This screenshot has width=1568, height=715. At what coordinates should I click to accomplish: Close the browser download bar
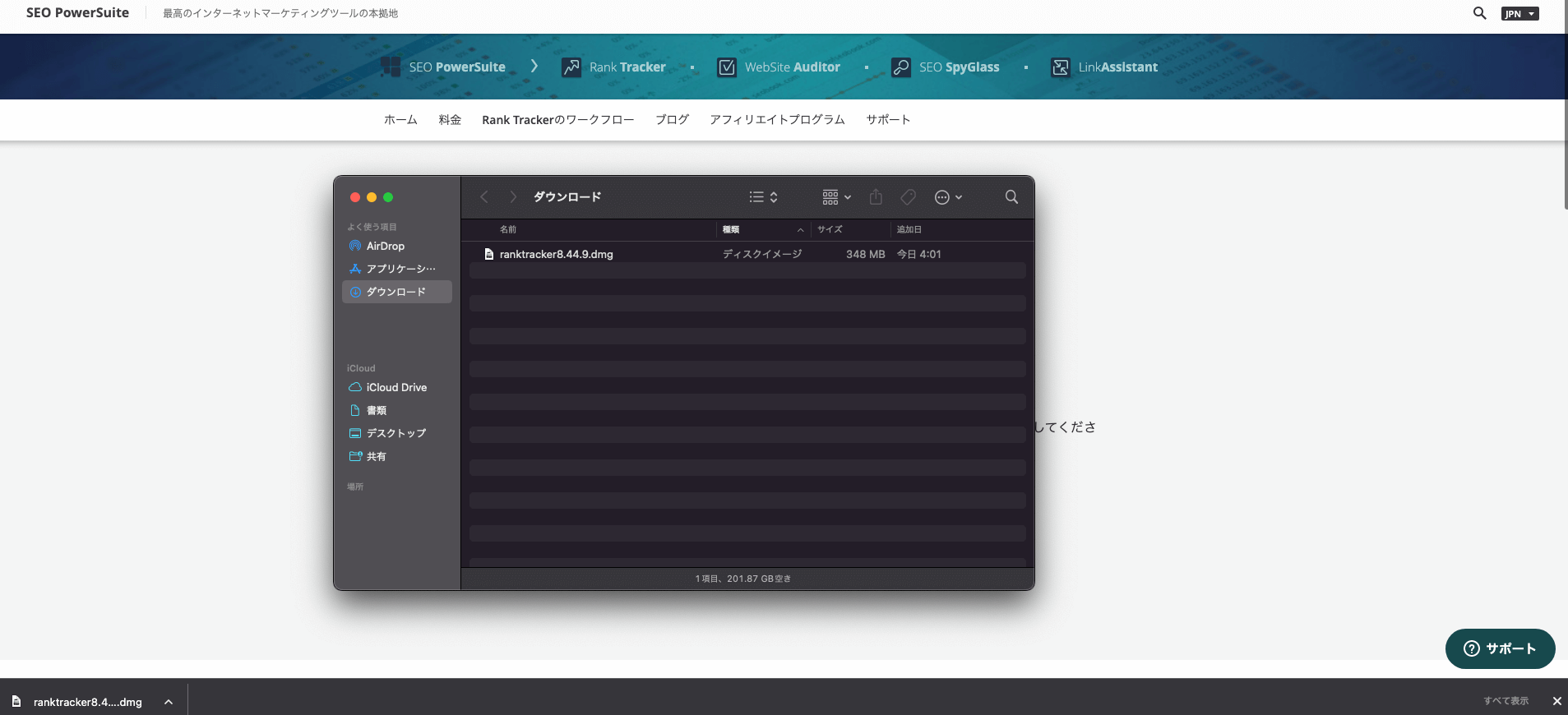click(x=1556, y=701)
